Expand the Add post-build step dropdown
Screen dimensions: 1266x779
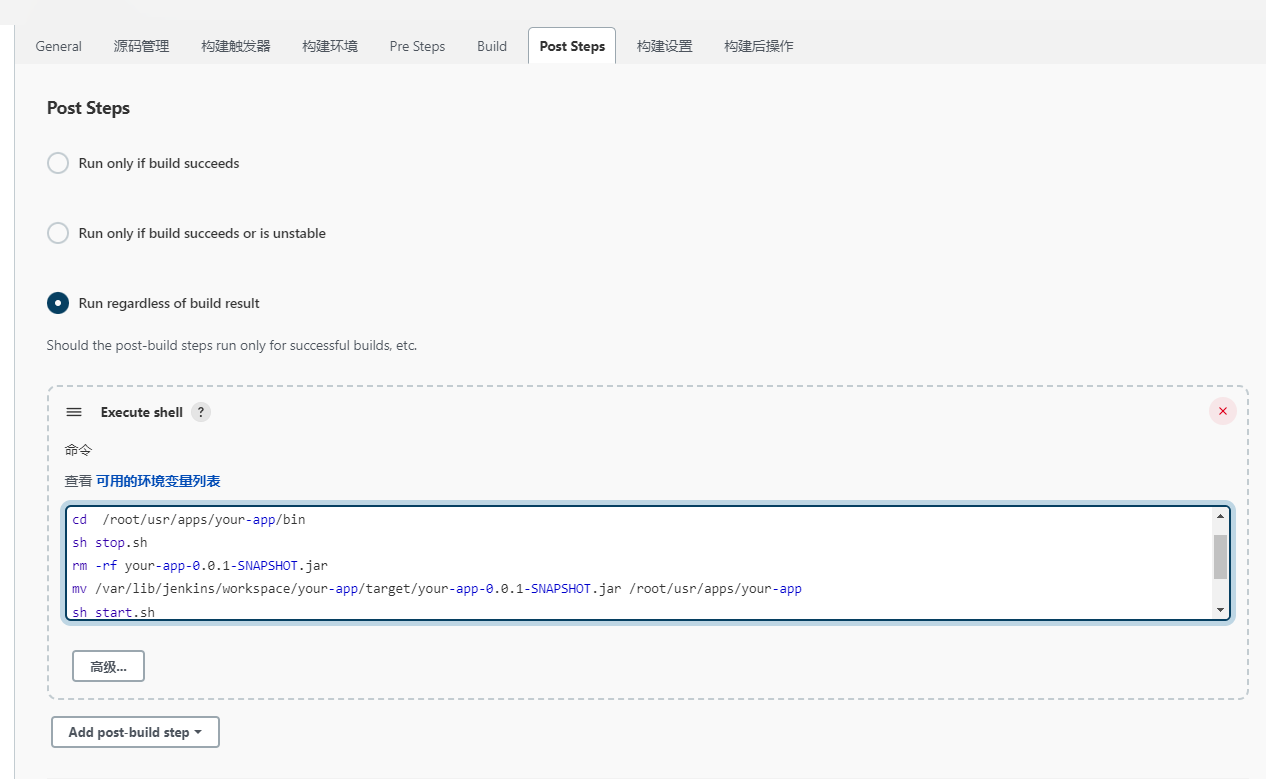pyautogui.click(x=135, y=732)
